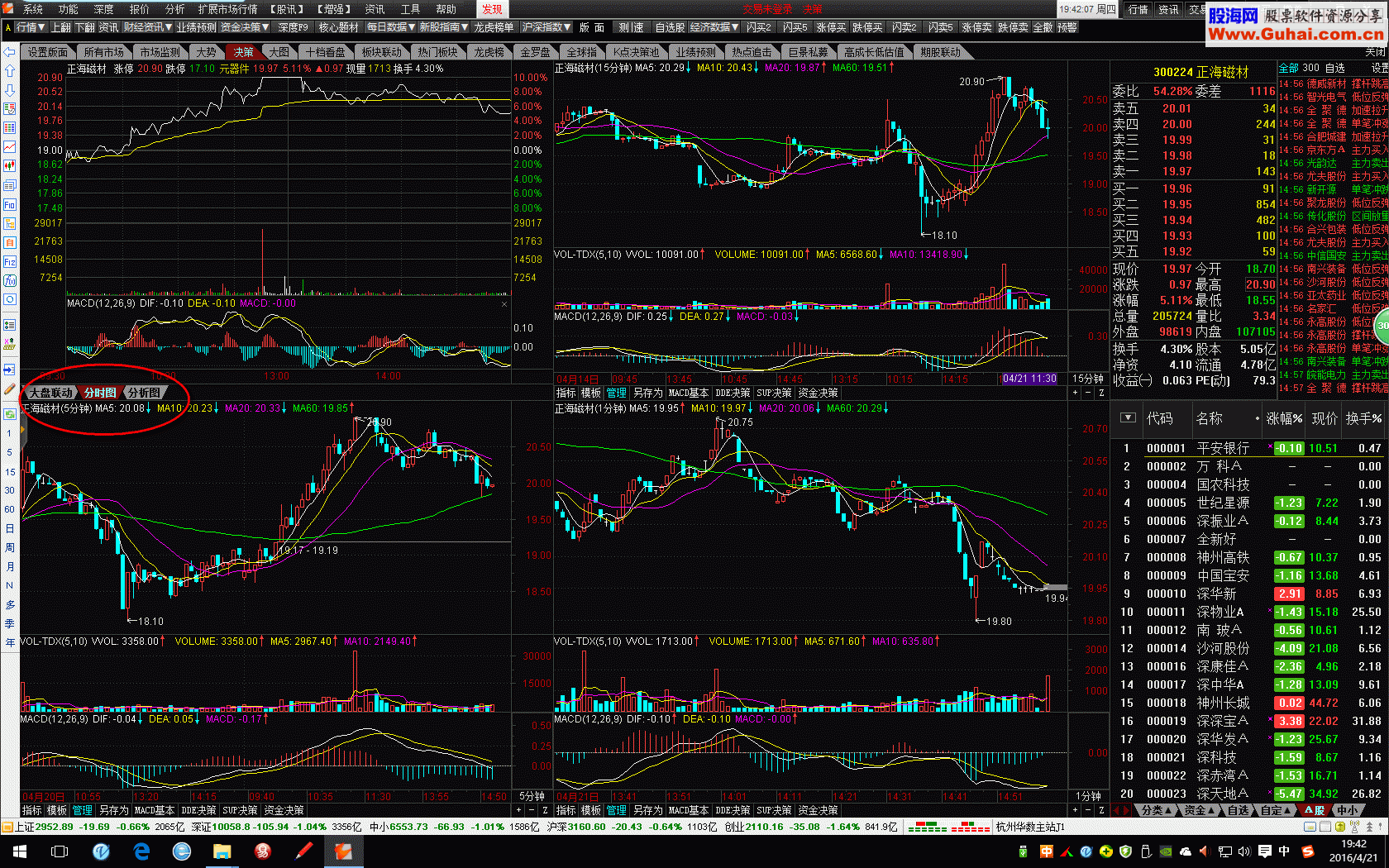Image resolution: width=1389 pixels, height=868 pixels.
Task: Expand the 资金决策 dropdown
Action: 245,27
